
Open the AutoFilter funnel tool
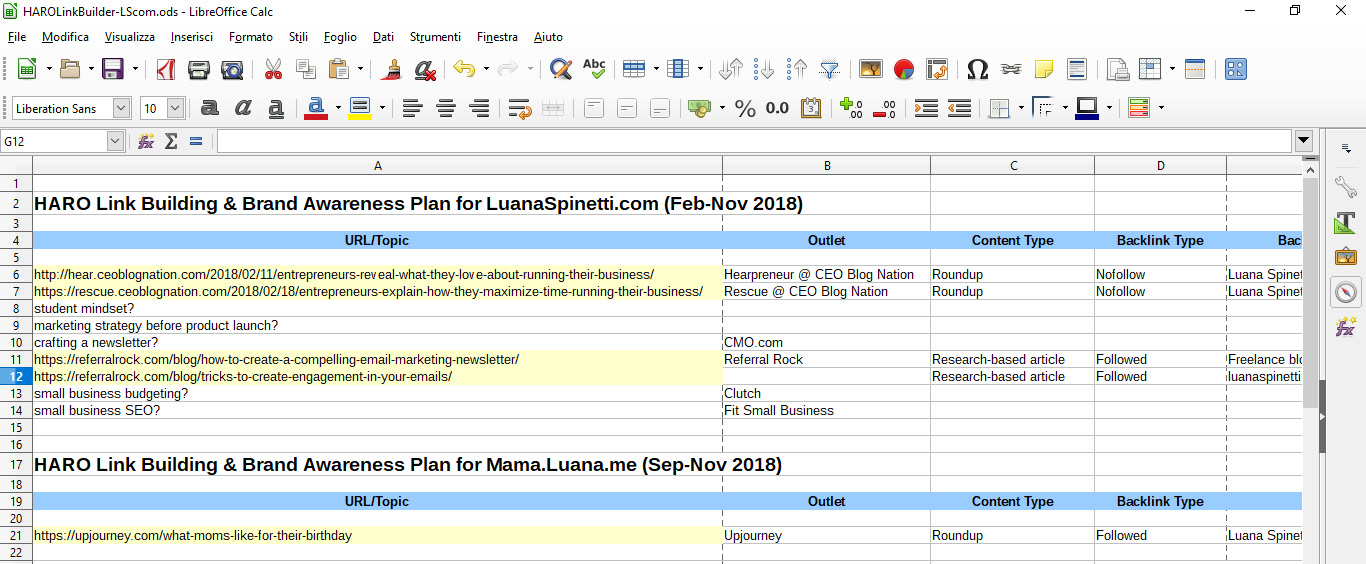pyautogui.click(x=829, y=69)
